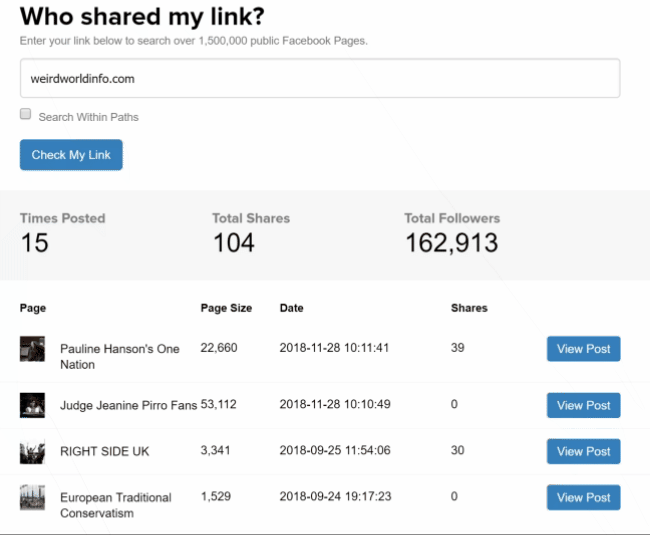Image resolution: width=650 pixels, height=535 pixels.
Task: Click the date 2018-11-28 10:11:41
Action: click(334, 348)
